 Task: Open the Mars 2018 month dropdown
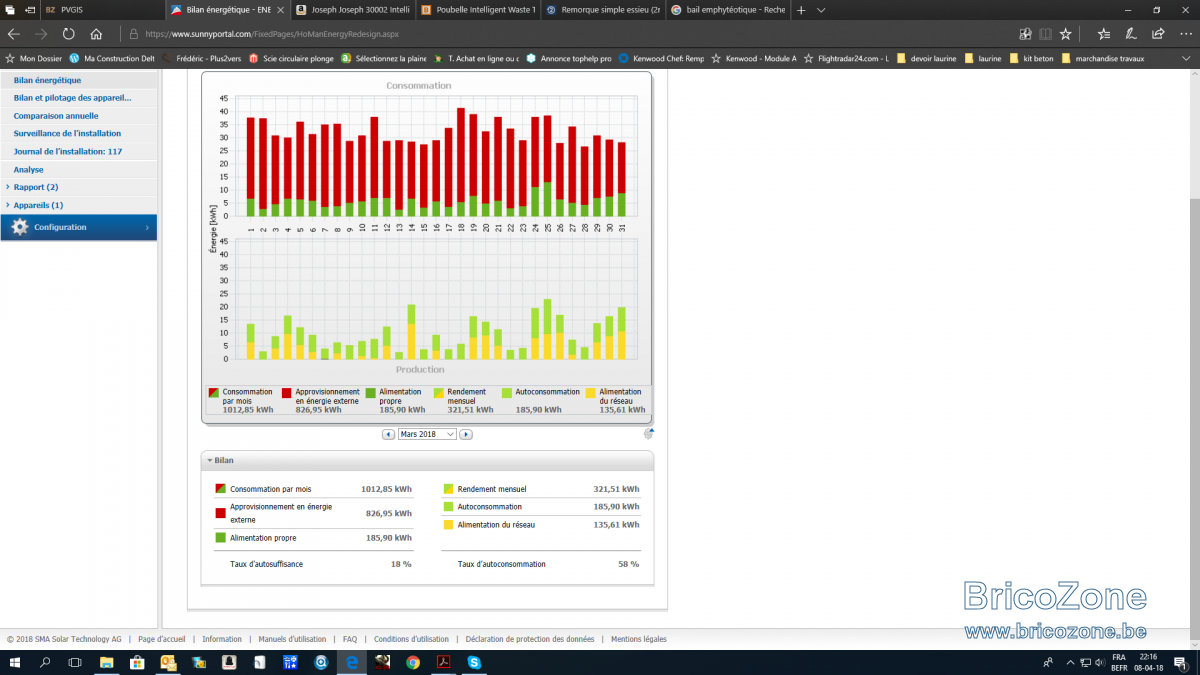pos(427,434)
